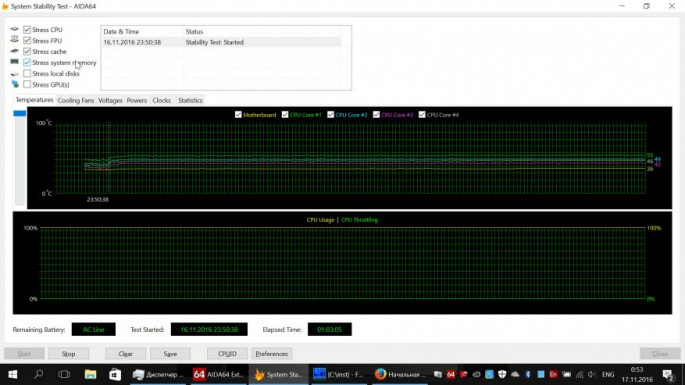Open the Preferences dialog
This screenshot has height=385, width=685.
coord(272,354)
